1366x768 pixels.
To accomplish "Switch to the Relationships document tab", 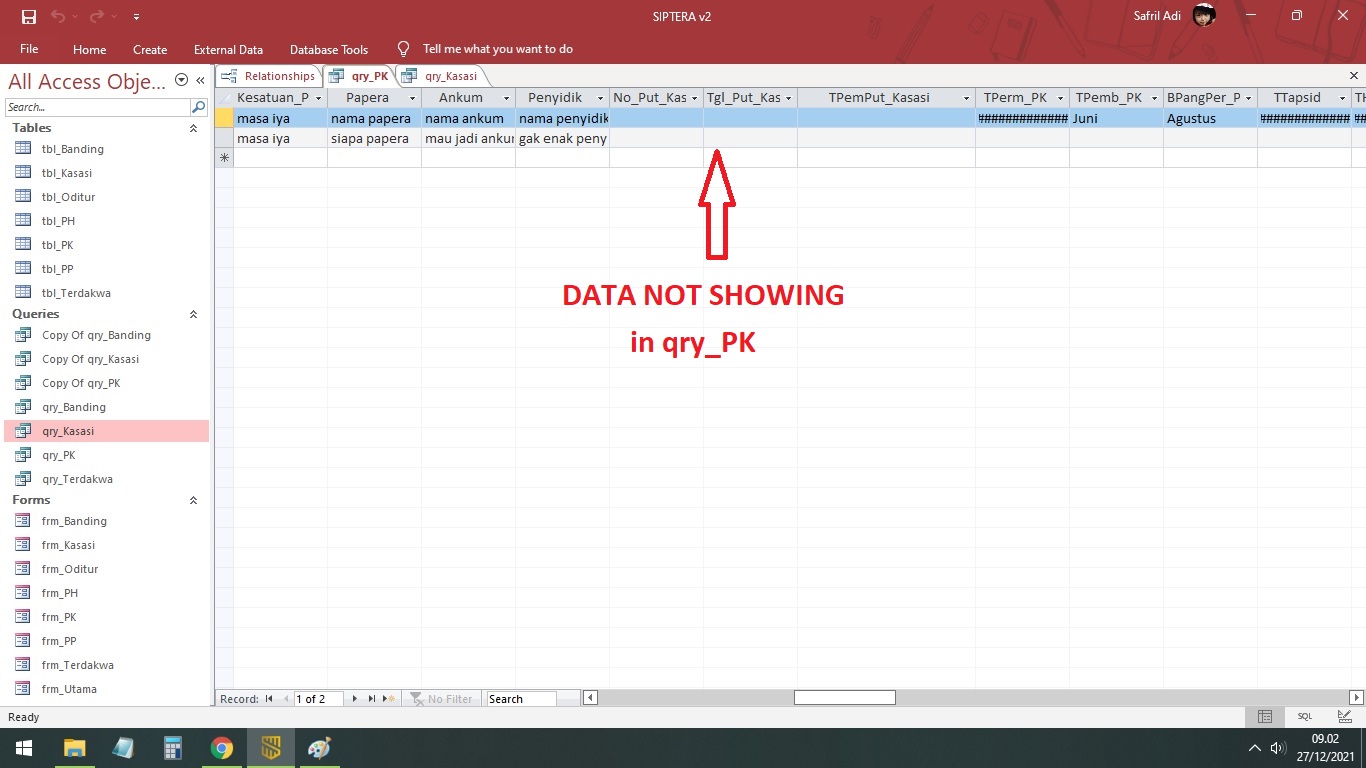I will click(268, 76).
